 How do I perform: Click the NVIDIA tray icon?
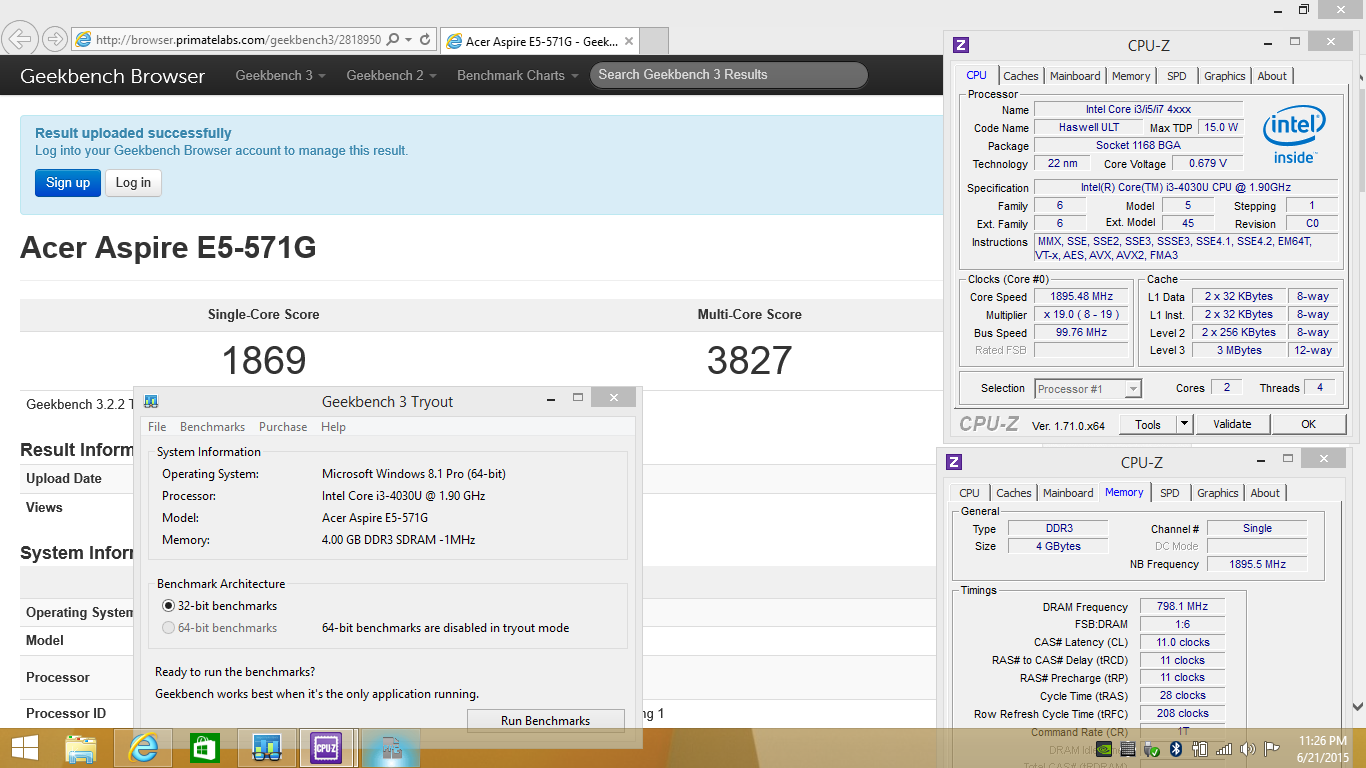coord(1104,749)
